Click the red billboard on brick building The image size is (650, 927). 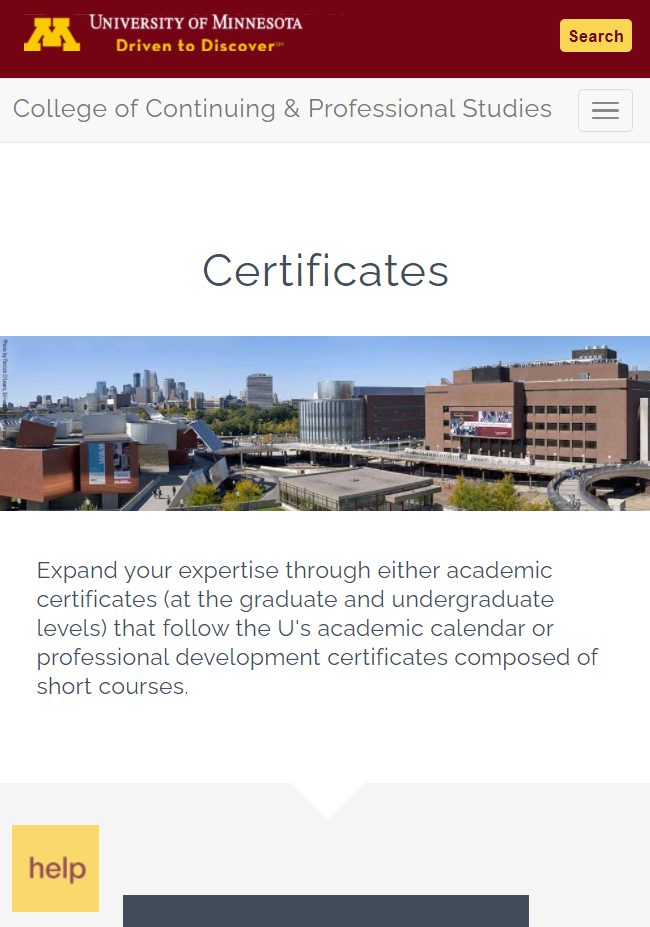coord(481,424)
